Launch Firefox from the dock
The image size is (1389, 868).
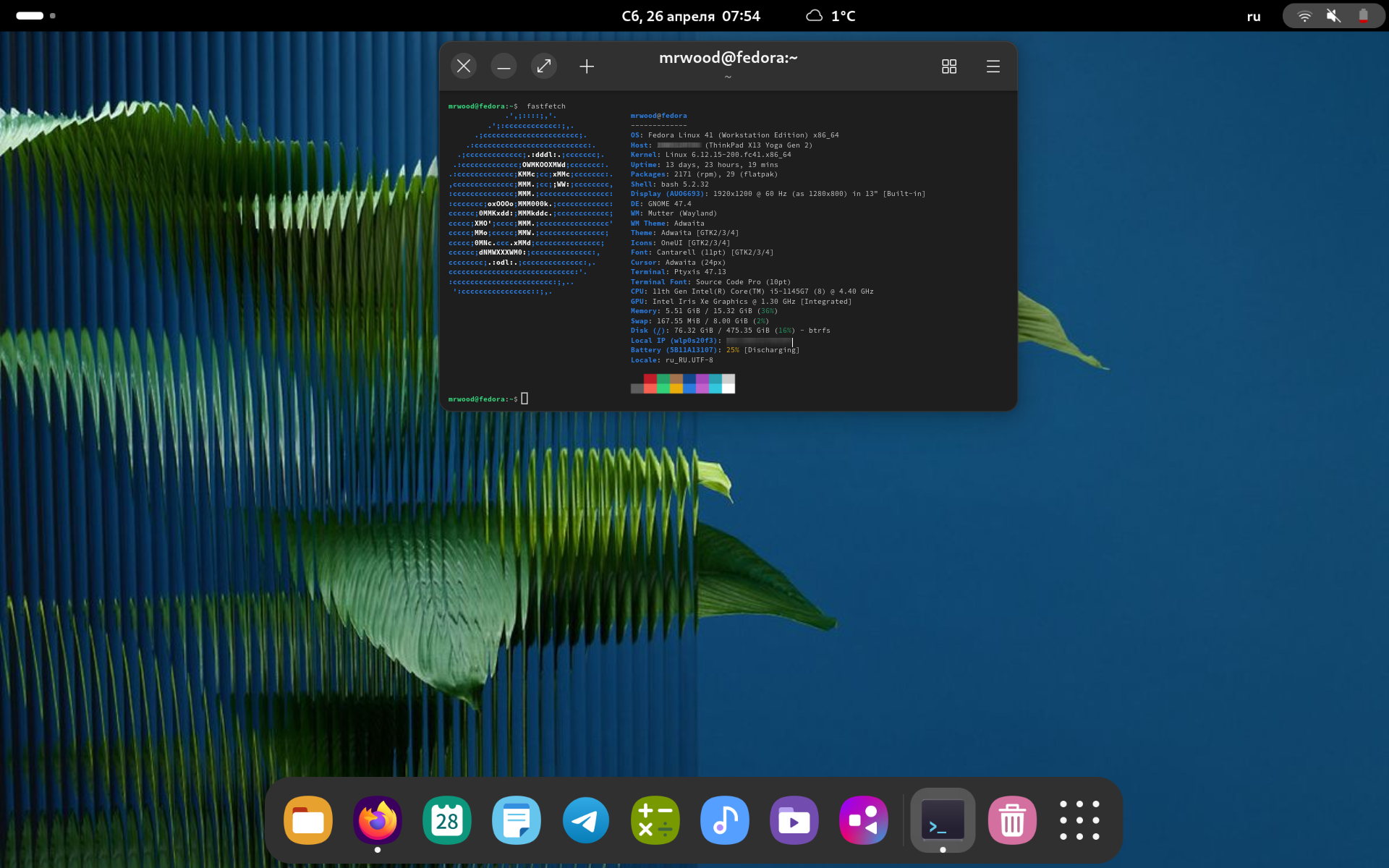[378, 820]
